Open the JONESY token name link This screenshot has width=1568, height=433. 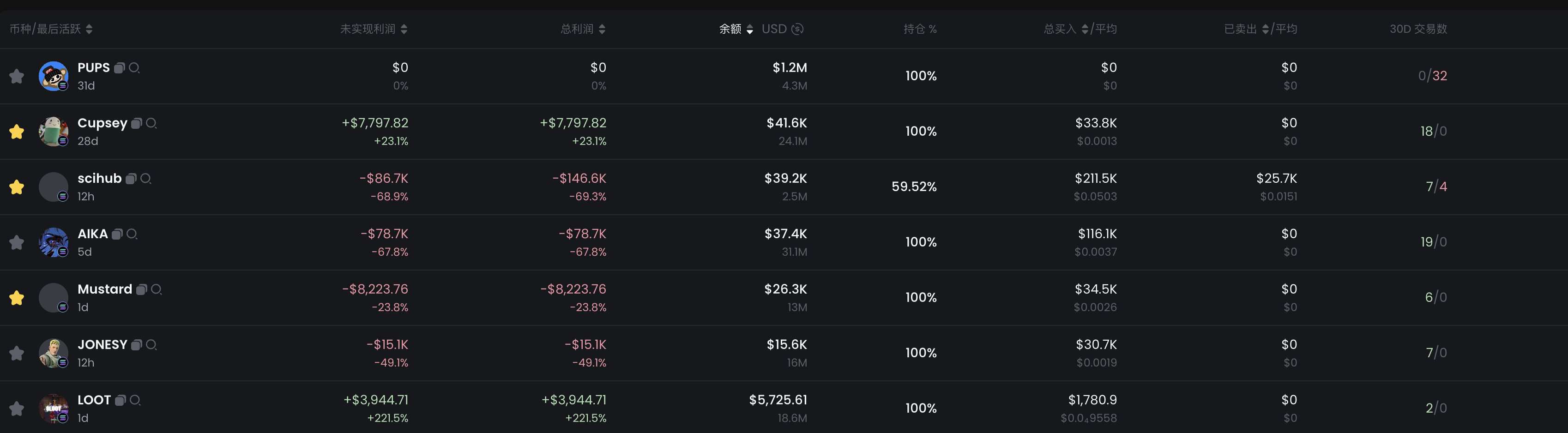(x=102, y=344)
